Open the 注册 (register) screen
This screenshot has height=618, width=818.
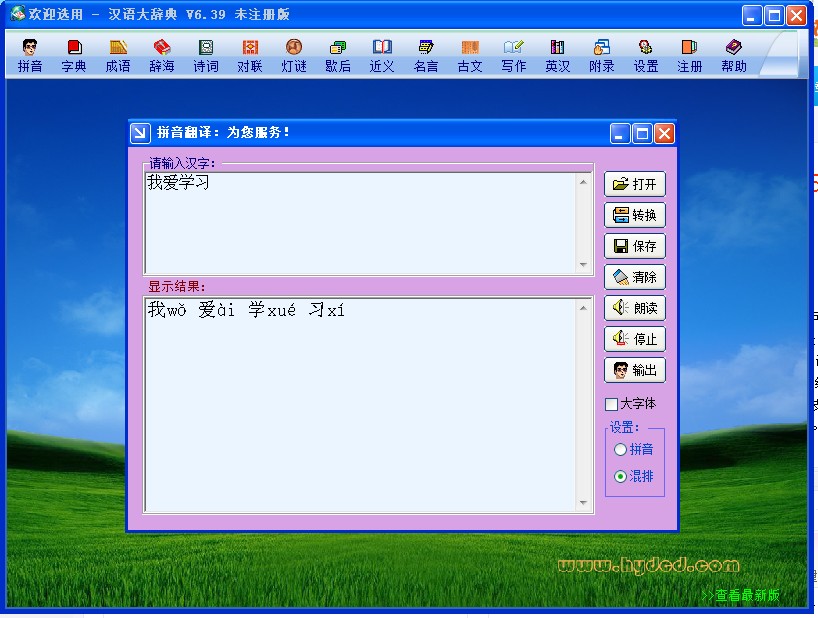click(689, 55)
